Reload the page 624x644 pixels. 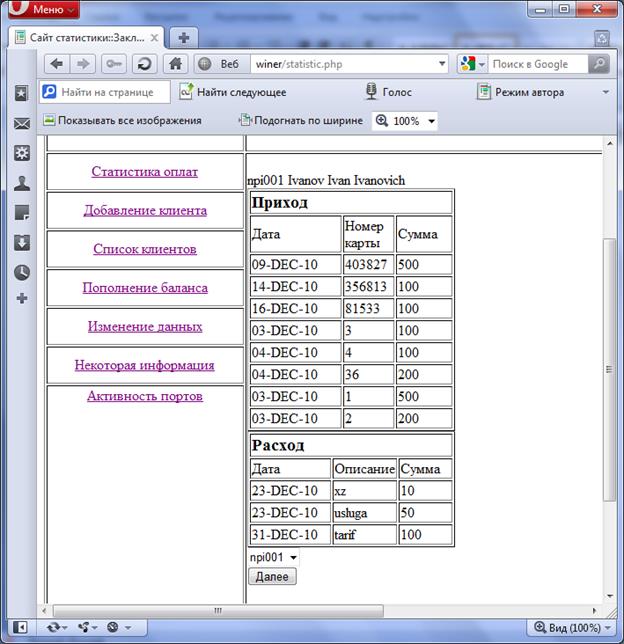pos(144,64)
